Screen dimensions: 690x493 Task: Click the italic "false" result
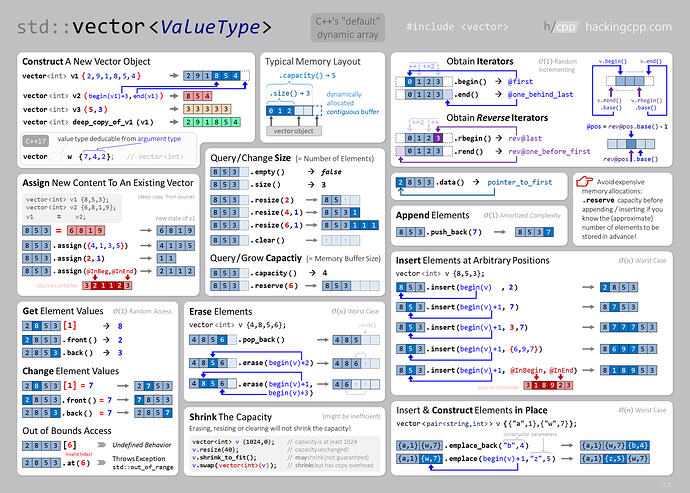coord(331,172)
